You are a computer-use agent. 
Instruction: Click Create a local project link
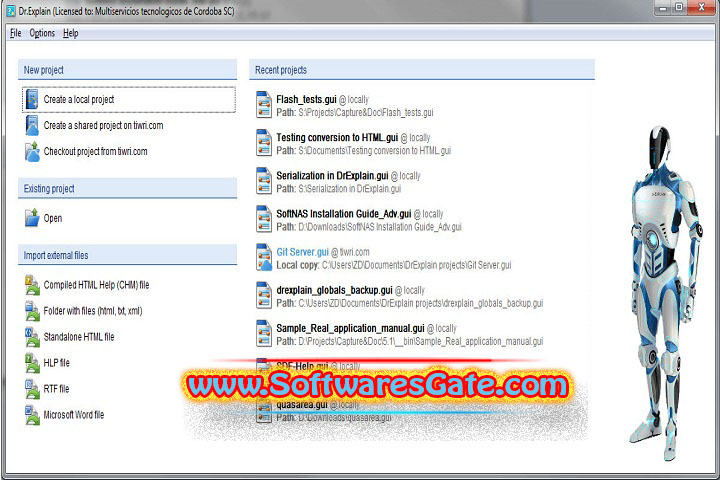(x=79, y=99)
